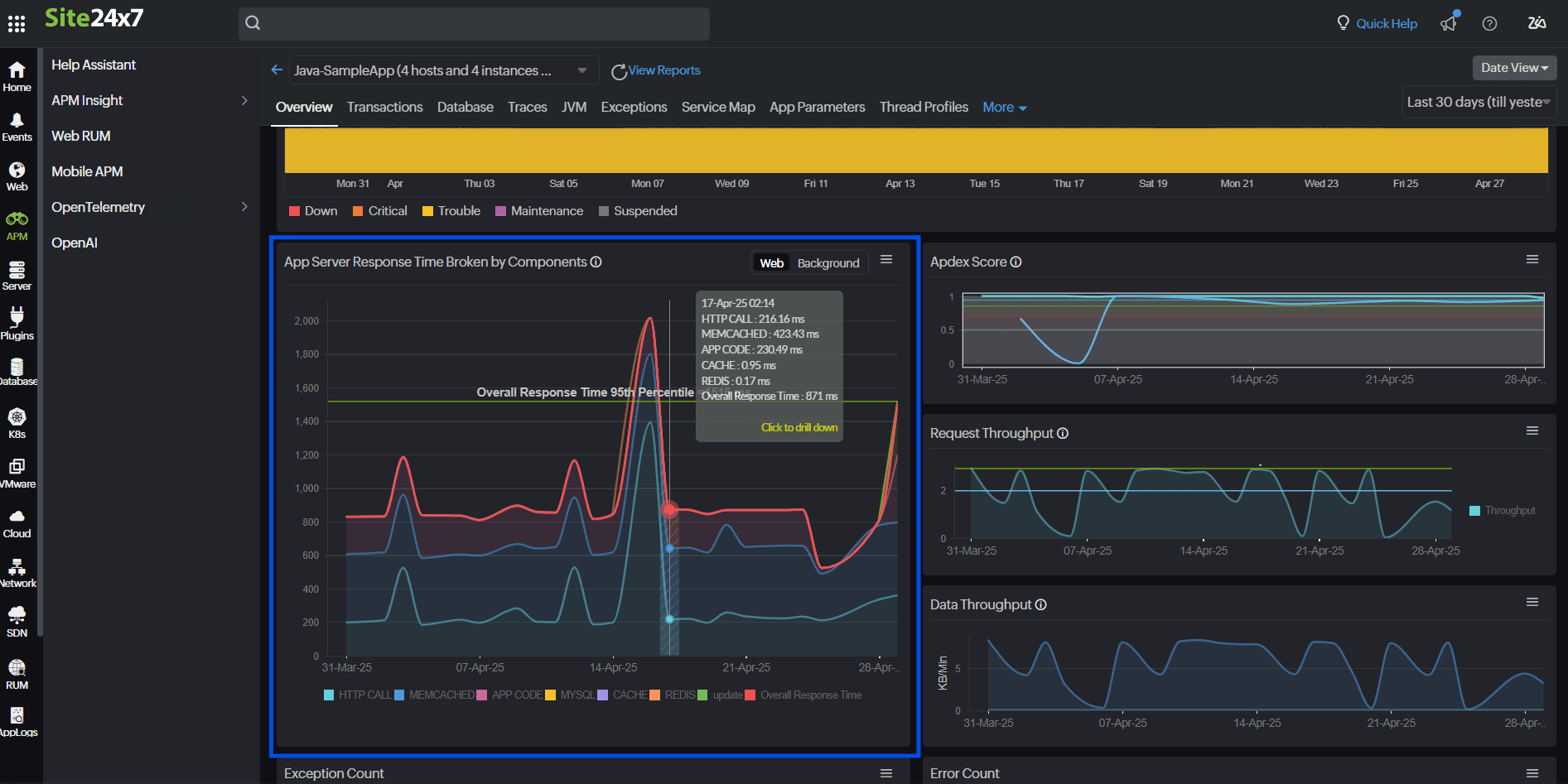The image size is (1568, 784).
Task: Open the Java-SampleApp application dropdown
Action: click(440, 70)
